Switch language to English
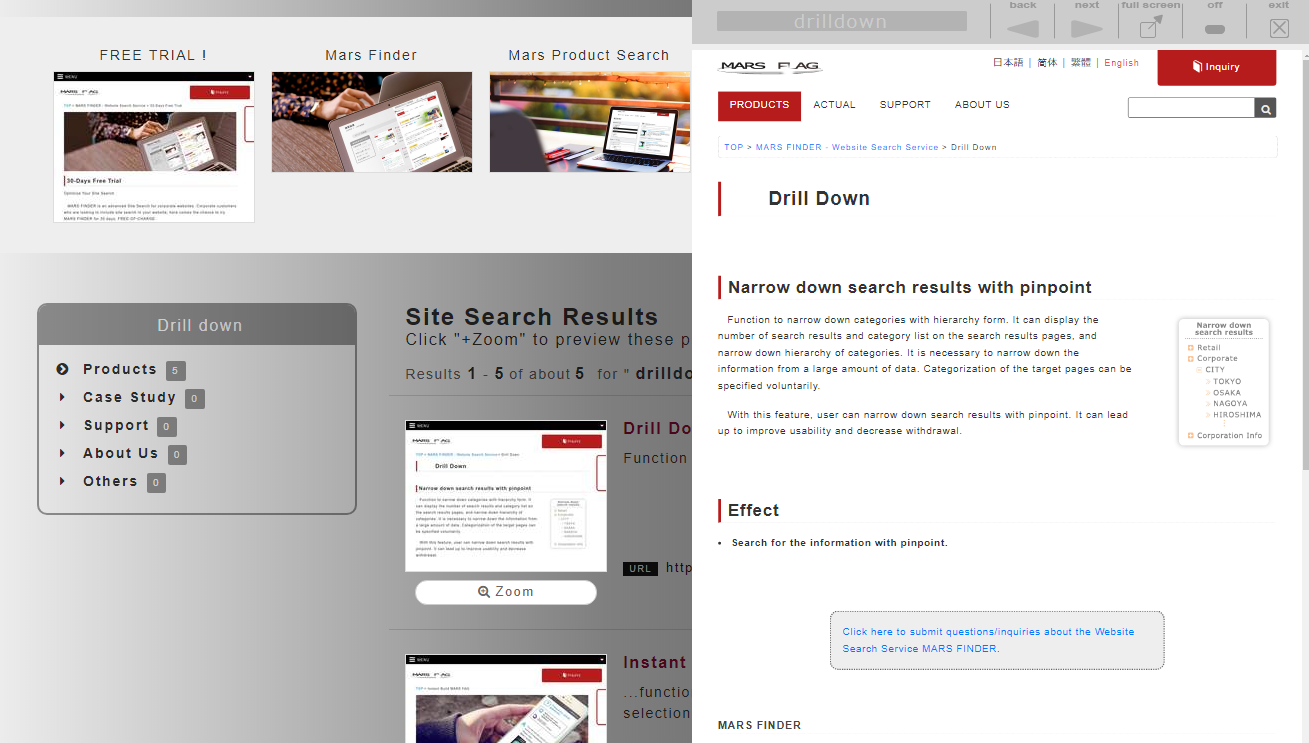This screenshot has height=743, width=1309. coord(1121,63)
